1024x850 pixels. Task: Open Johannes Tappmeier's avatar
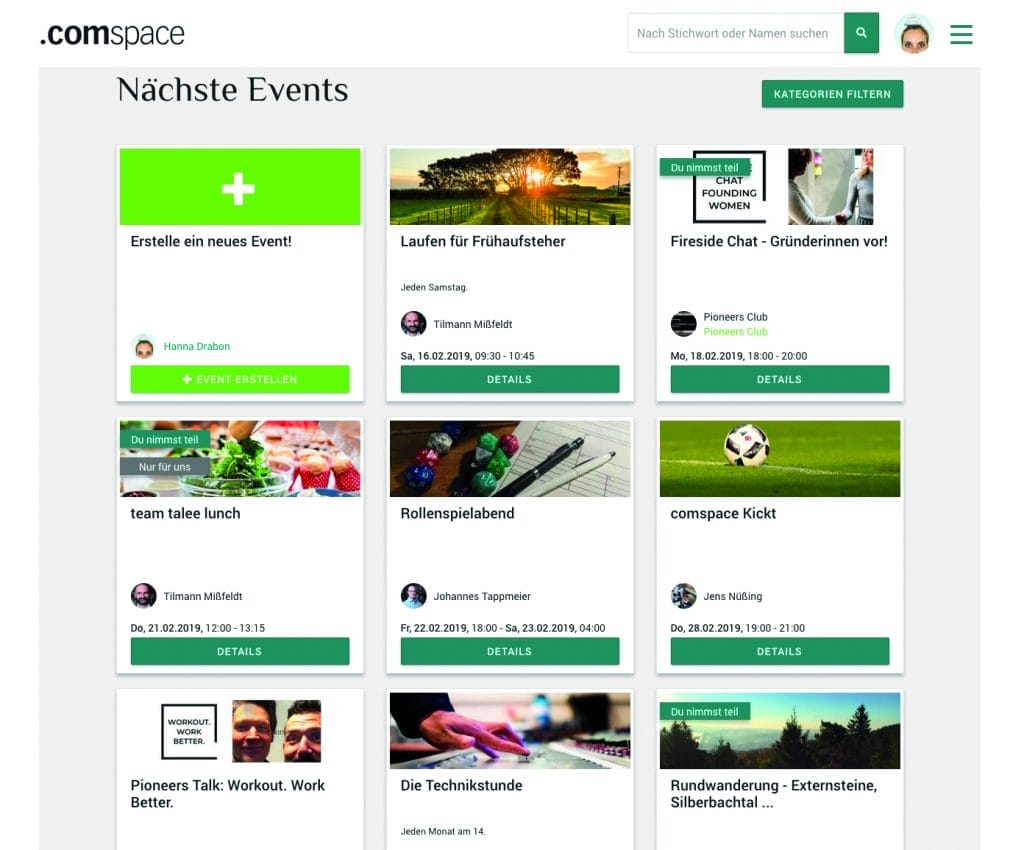click(413, 595)
